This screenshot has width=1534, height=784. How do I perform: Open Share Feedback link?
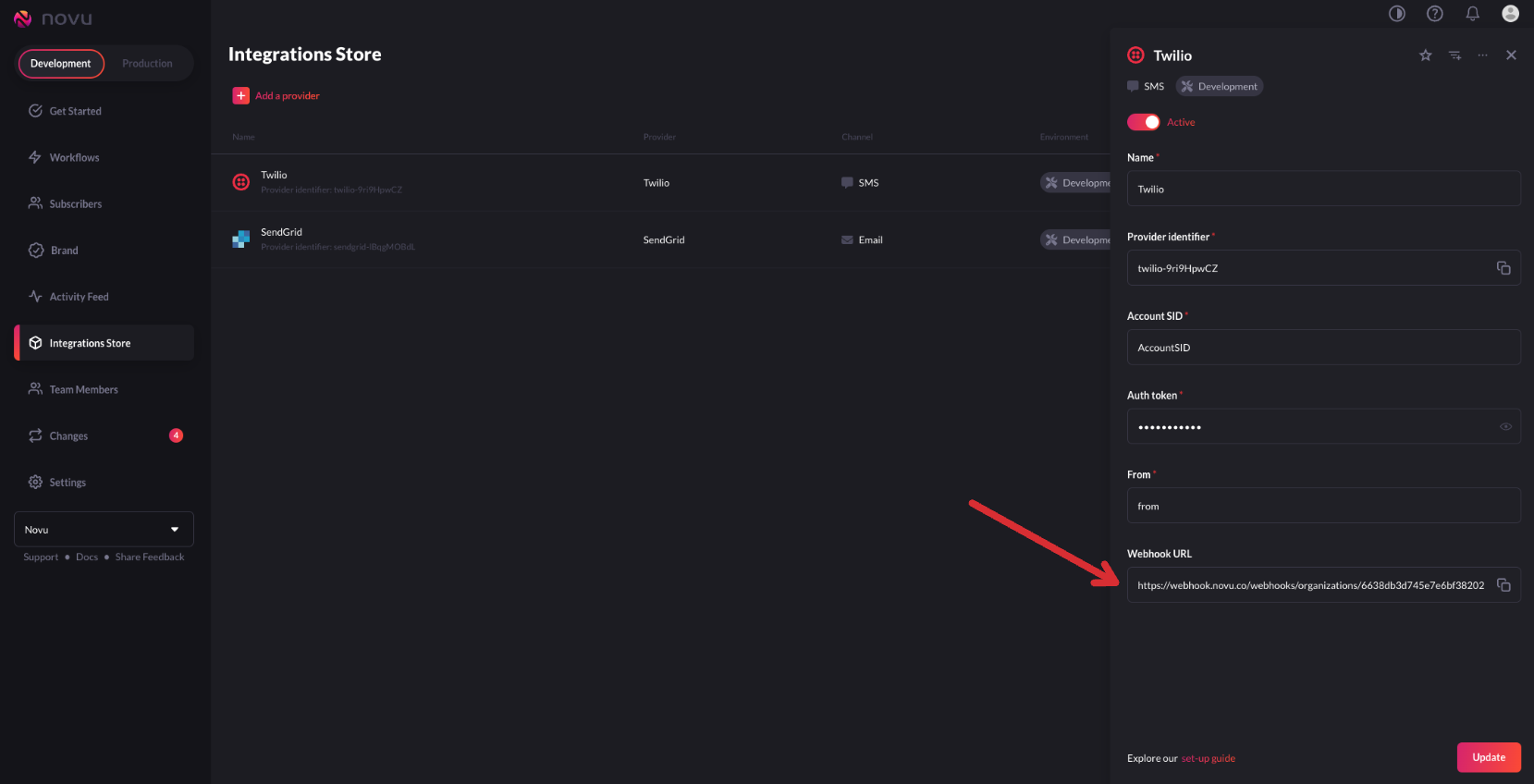point(150,557)
